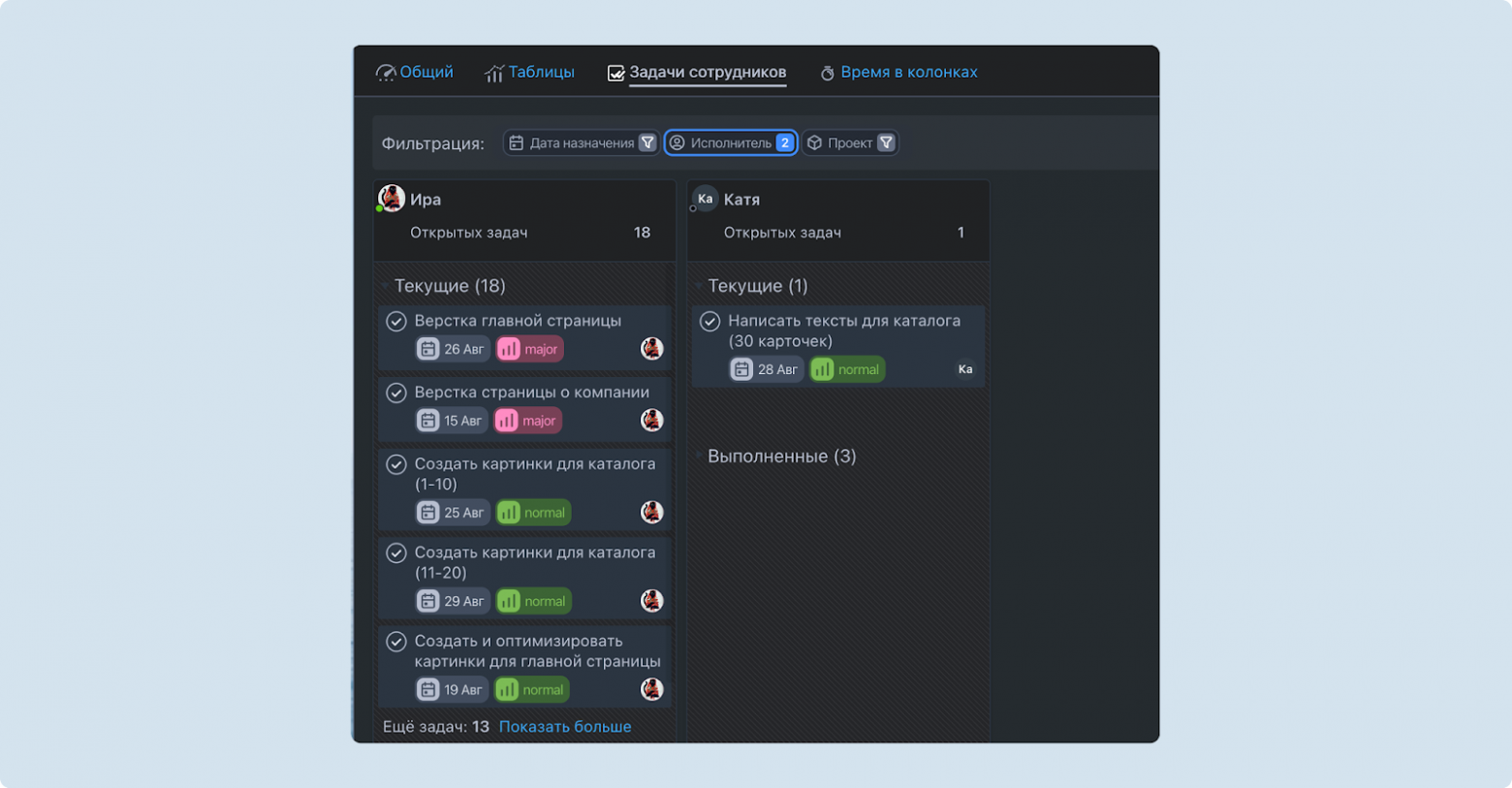The height and width of the screenshot is (788, 1512).
Task: Click normal priority tag on Создать и оптимизировать task
Action: click(x=531, y=690)
